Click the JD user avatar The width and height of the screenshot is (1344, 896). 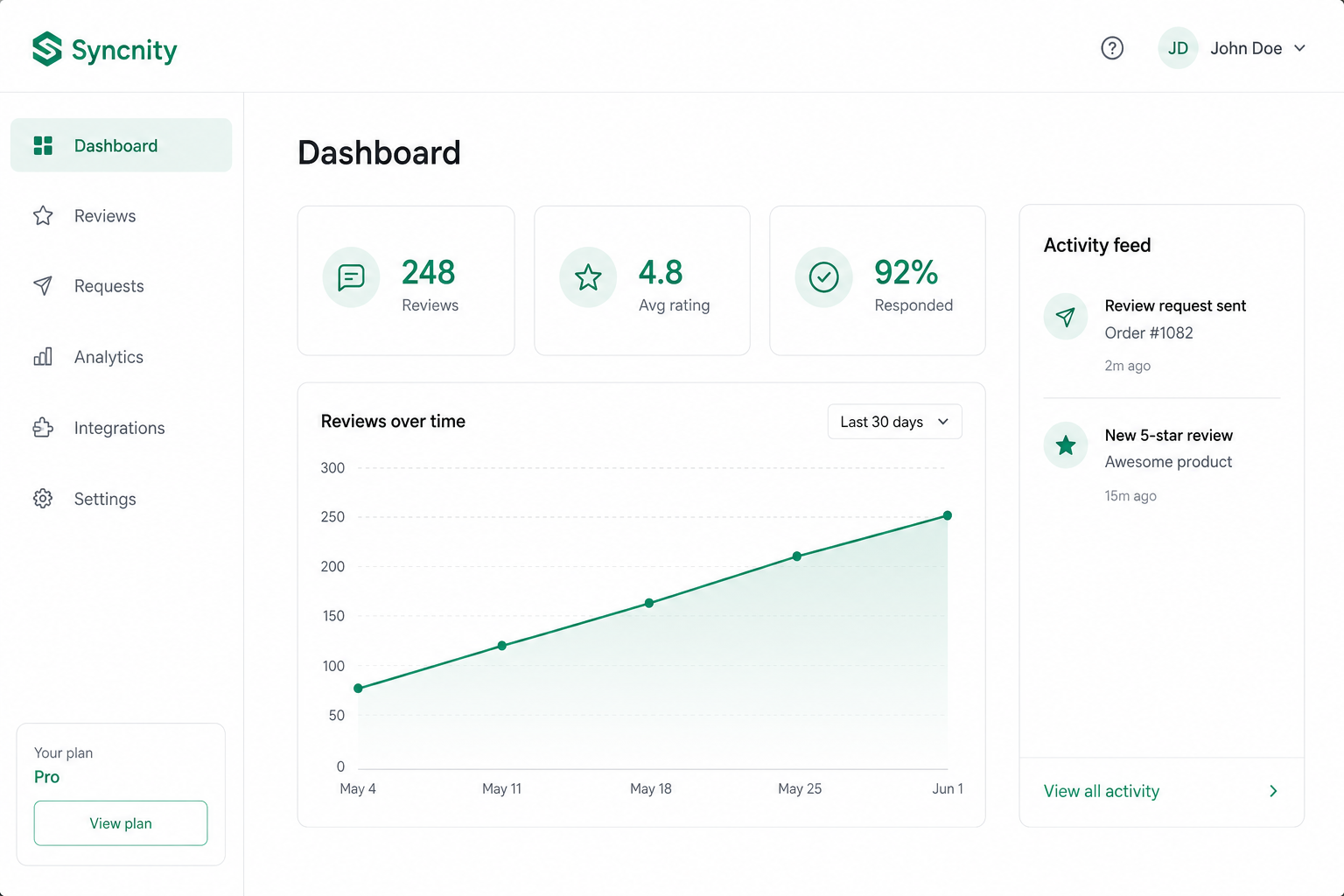click(x=1178, y=48)
